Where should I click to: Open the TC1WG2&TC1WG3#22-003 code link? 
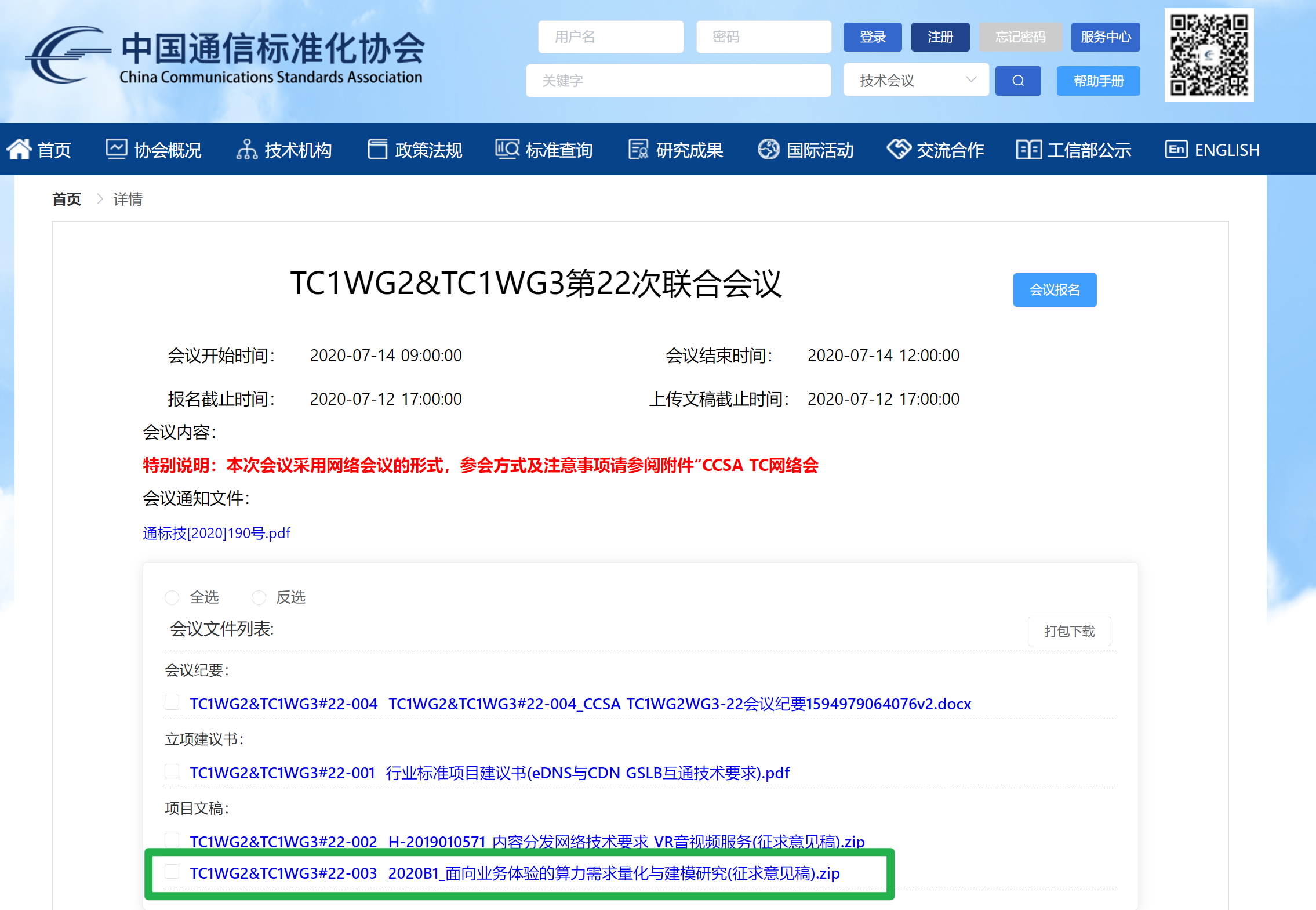(x=283, y=873)
